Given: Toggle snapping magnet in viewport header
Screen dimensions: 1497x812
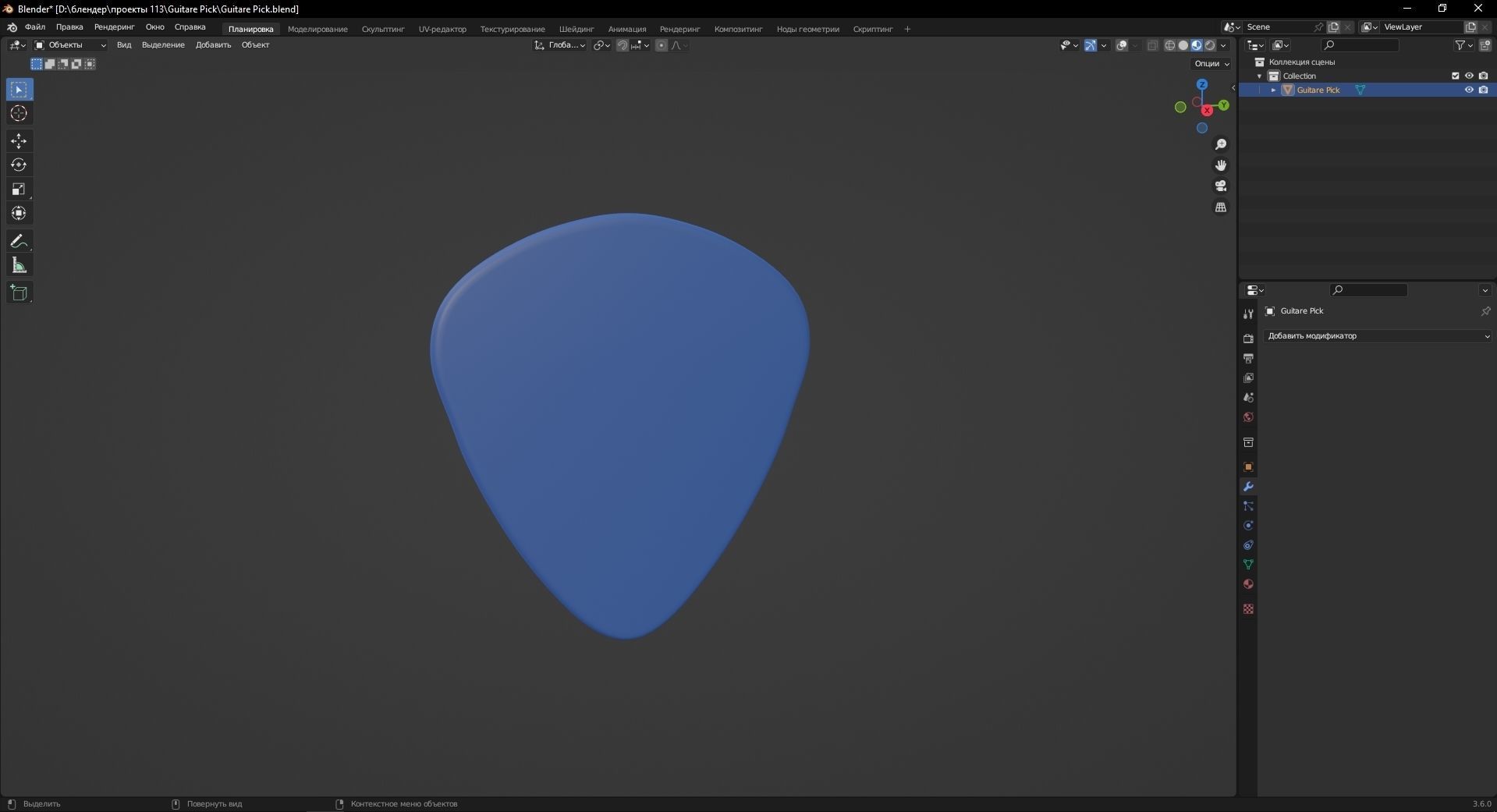Looking at the screenshot, I should [622, 45].
